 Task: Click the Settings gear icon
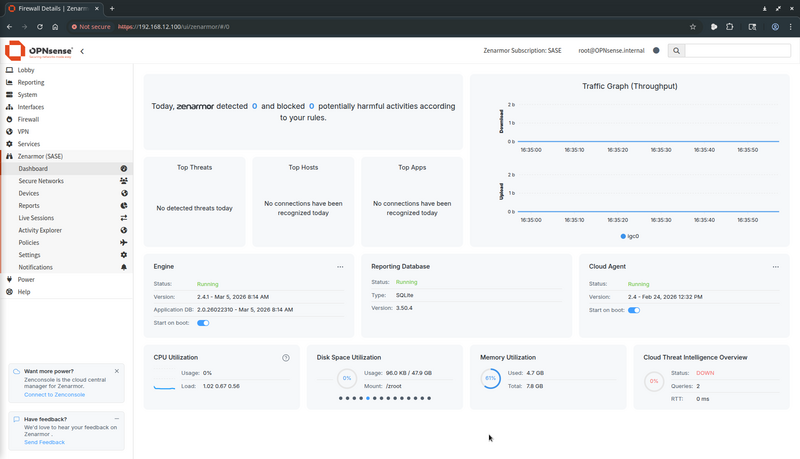click(x=123, y=254)
